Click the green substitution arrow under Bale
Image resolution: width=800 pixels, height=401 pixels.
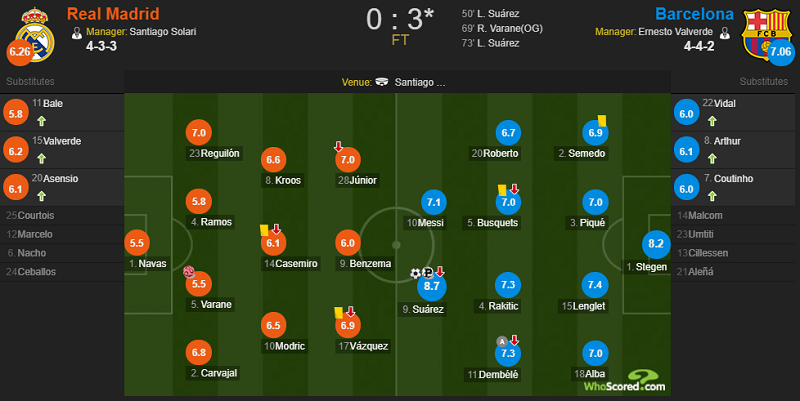(x=42, y=121)
